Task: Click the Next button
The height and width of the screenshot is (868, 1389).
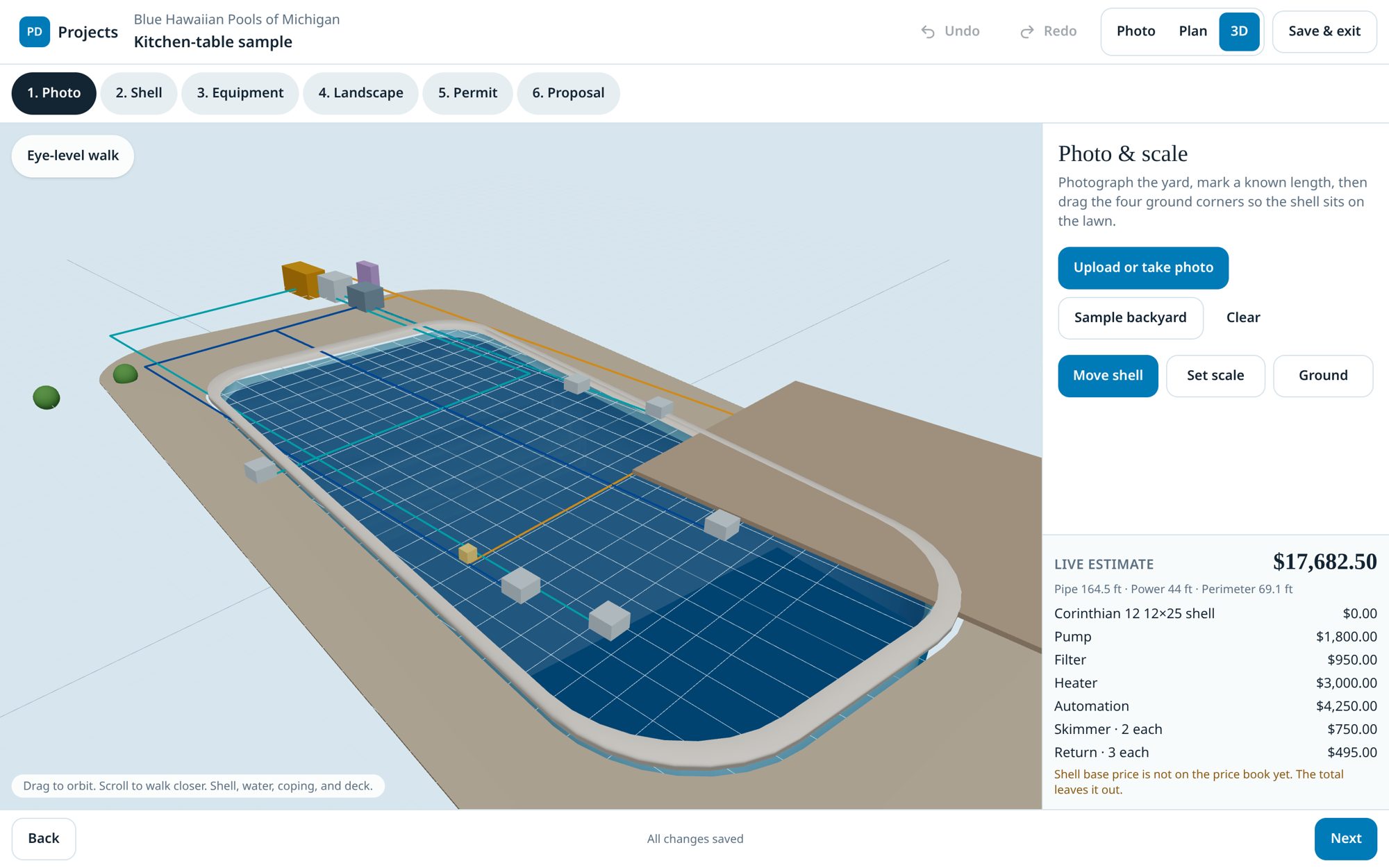Action: pos(1345,838)
